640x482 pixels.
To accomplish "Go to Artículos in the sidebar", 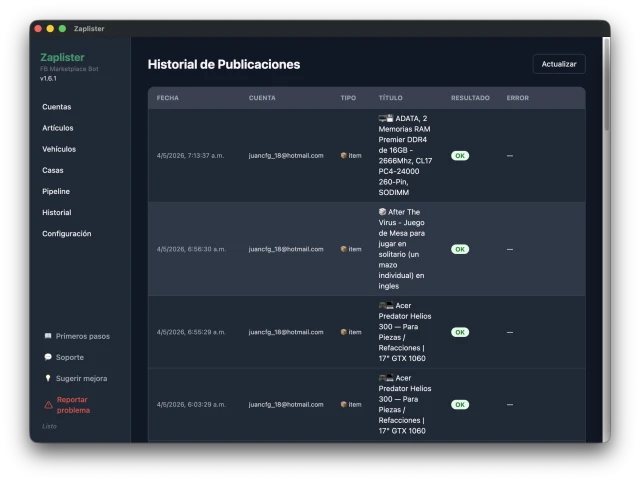I will point(58,128).
